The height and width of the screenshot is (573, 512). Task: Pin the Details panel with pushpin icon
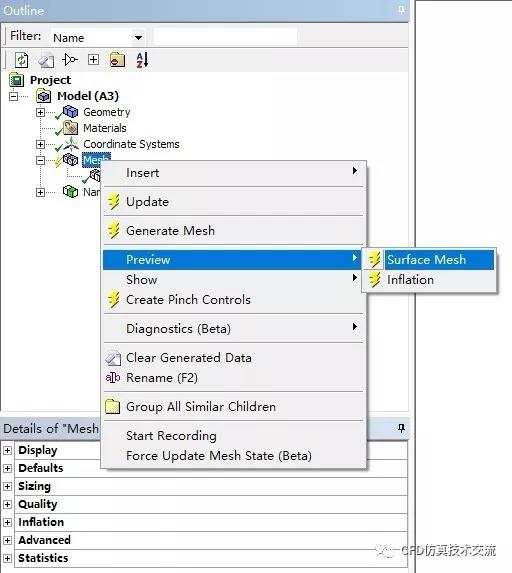pos(401,428)
